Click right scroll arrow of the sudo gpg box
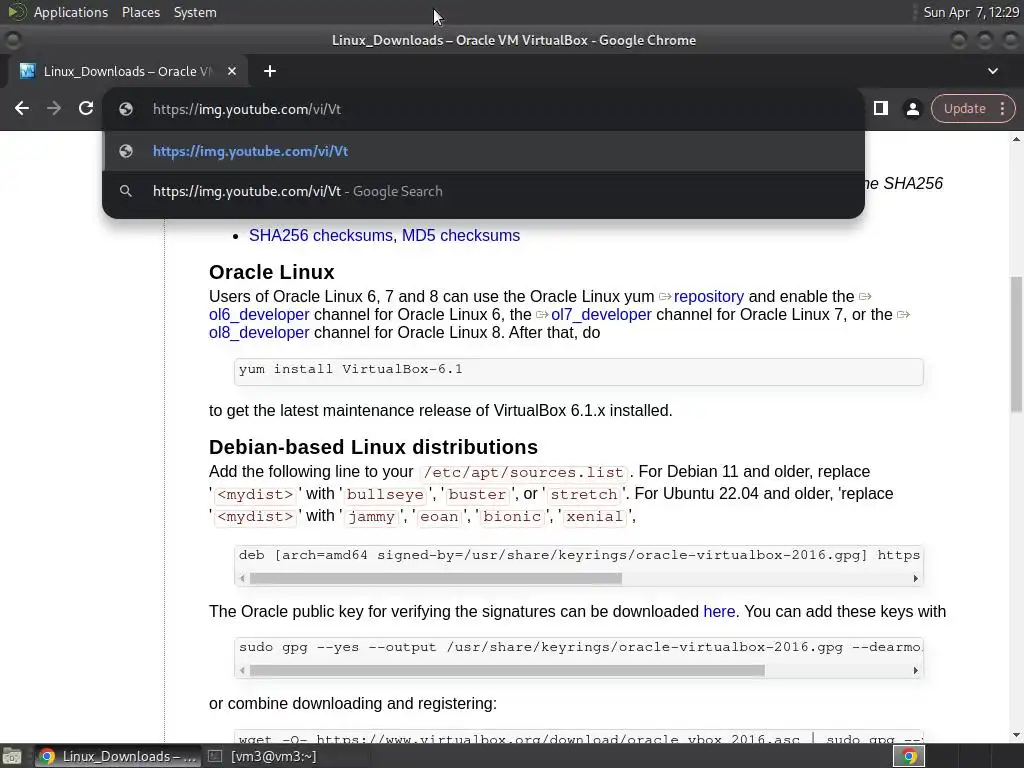The height and width of the screenshot is (768, 1024). 915,670
